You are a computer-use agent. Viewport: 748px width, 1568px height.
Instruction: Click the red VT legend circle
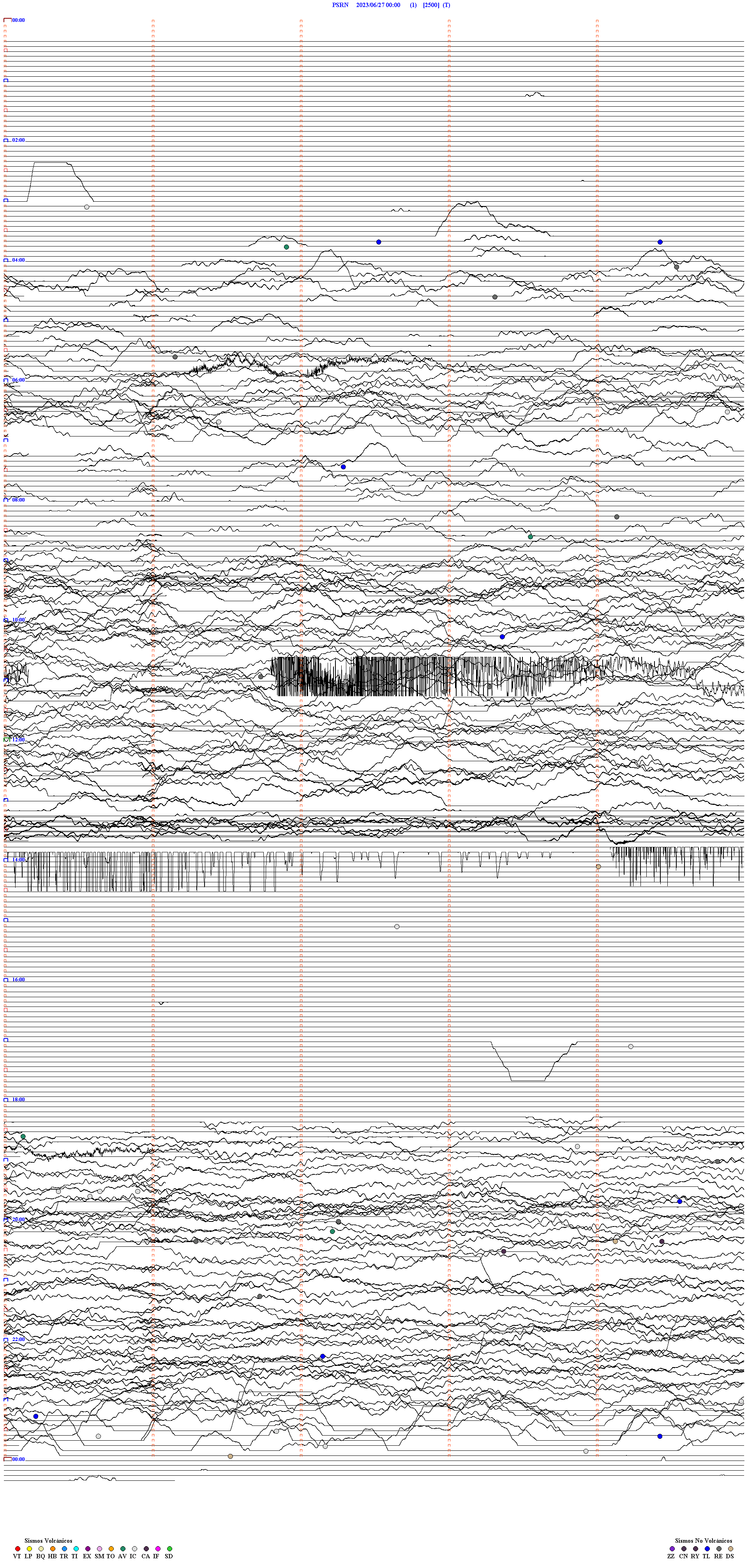click(x=18, y=1549)
